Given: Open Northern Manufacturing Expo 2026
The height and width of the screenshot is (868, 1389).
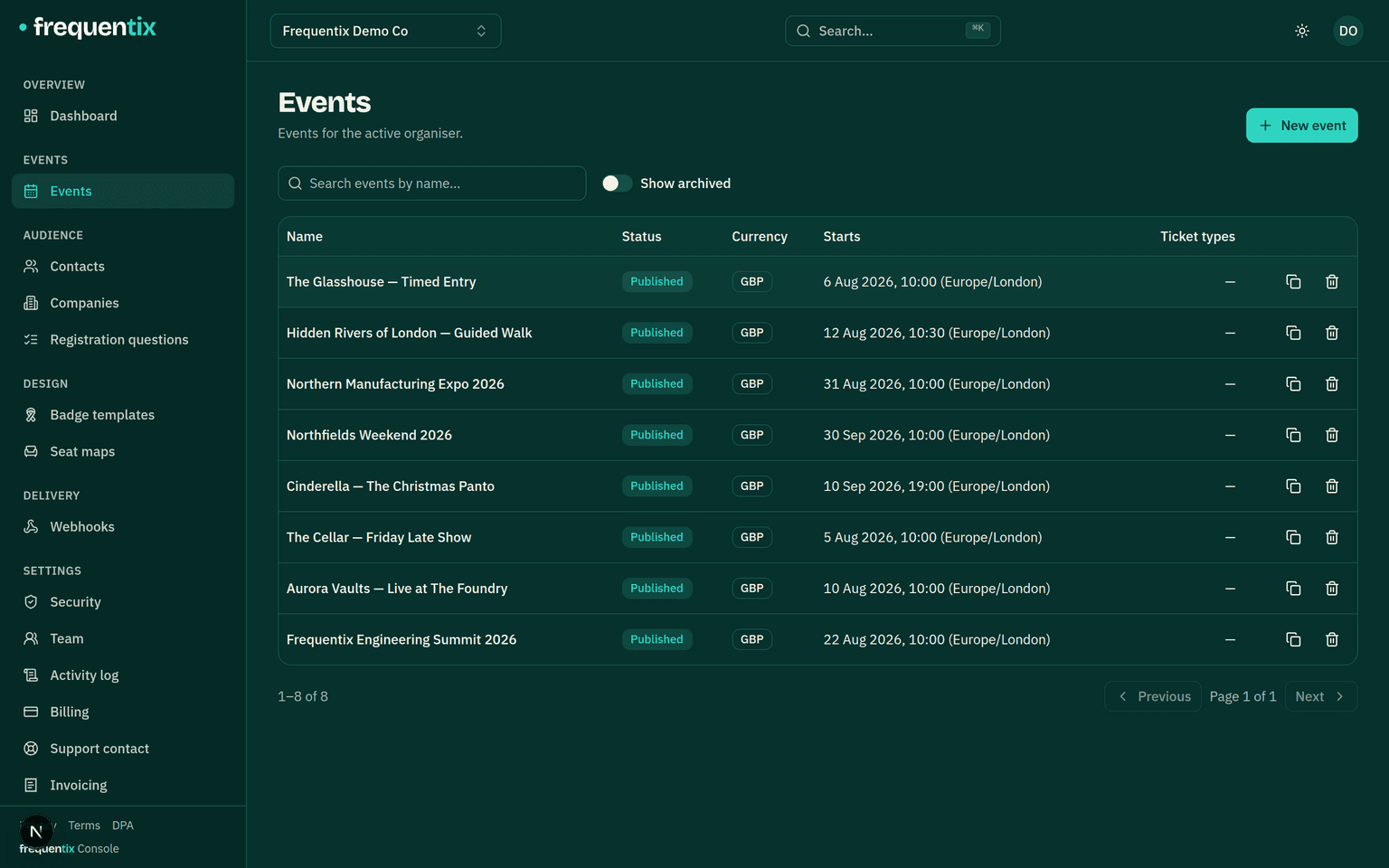Looking at the screenshot, I should [395, 384].
